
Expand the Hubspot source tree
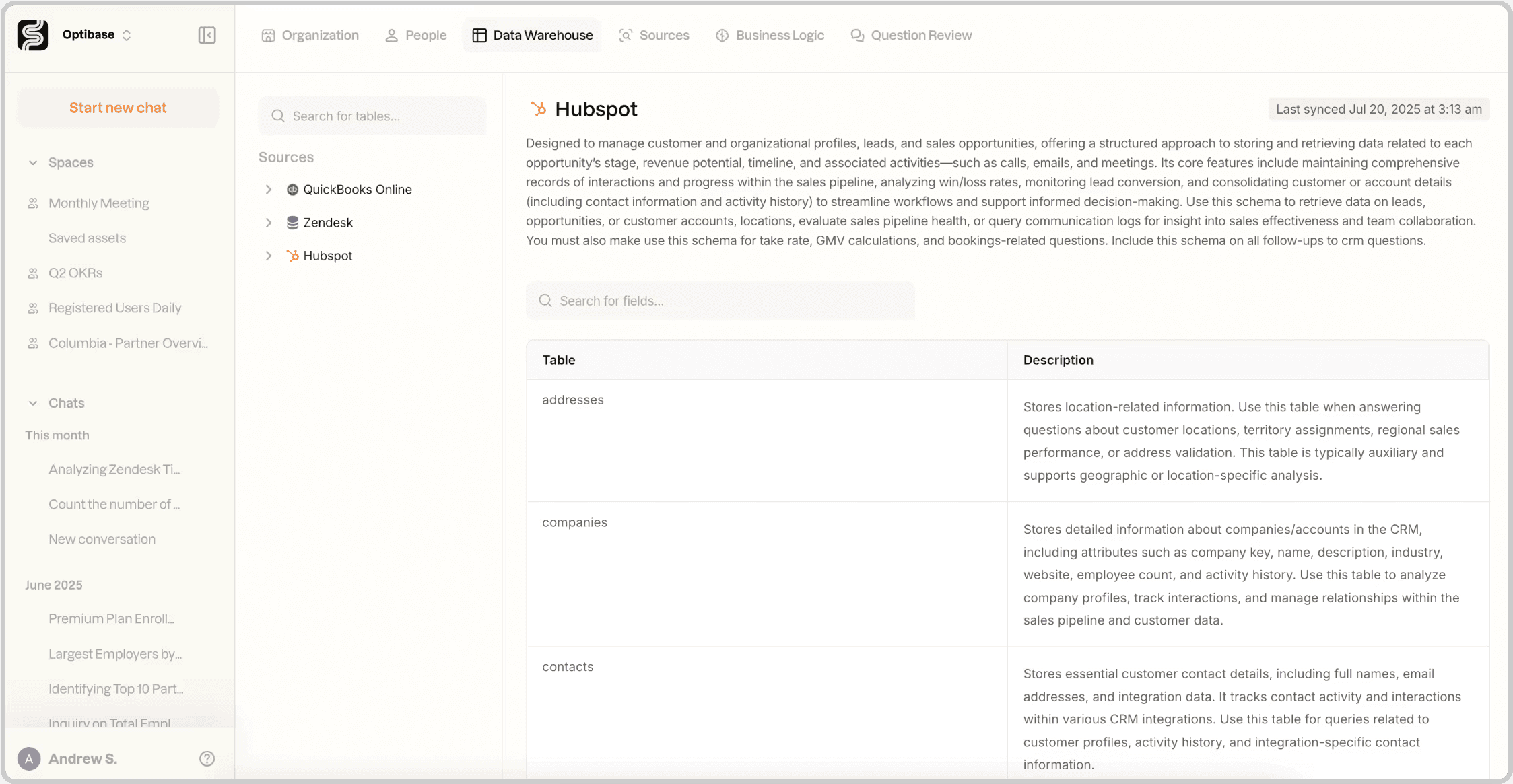click(269, 256)
